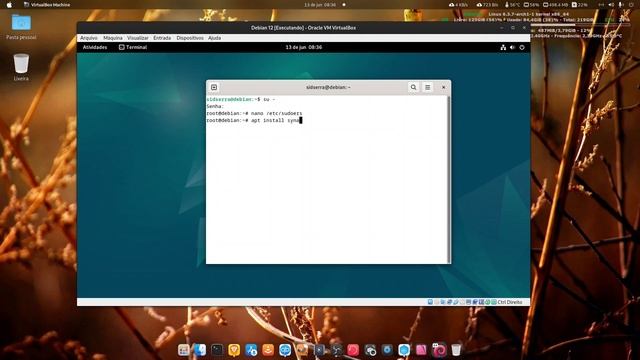Viewport: 640px width, 360px height.
Task: Open the Finder-style file manager in dock
Action: click(200, 350)
